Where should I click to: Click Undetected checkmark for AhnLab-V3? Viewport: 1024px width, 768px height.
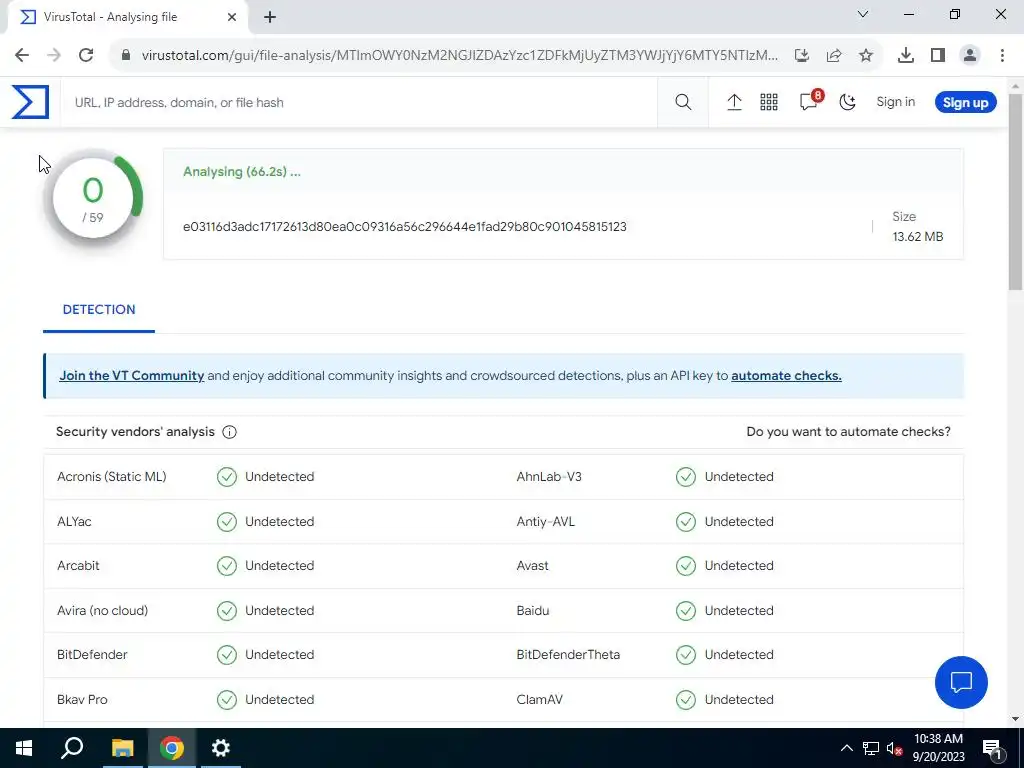686,477
